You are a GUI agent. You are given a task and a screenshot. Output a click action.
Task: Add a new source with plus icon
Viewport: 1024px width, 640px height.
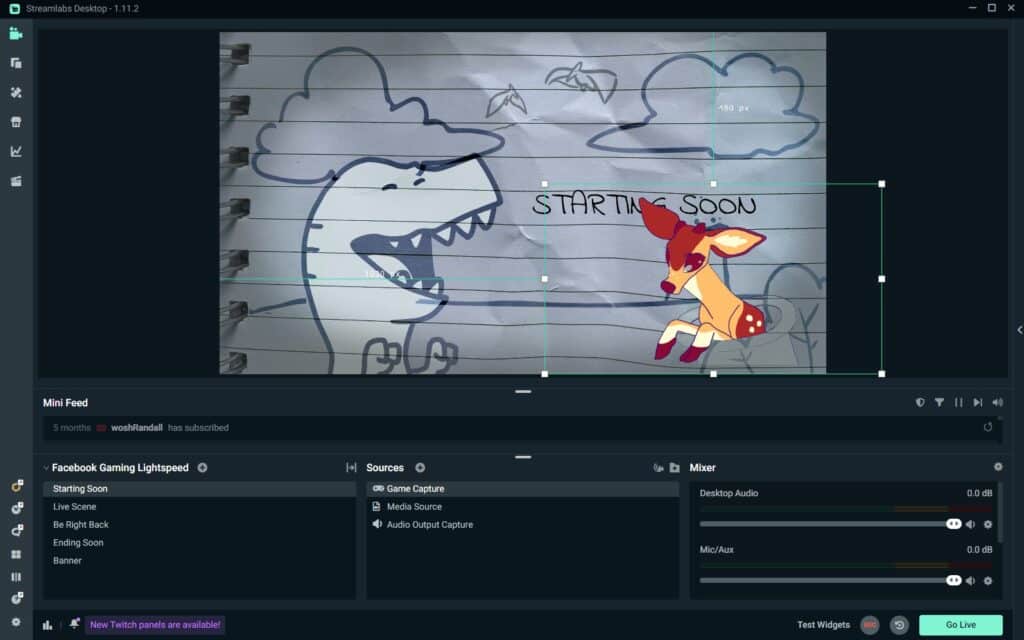click(420, 468)
